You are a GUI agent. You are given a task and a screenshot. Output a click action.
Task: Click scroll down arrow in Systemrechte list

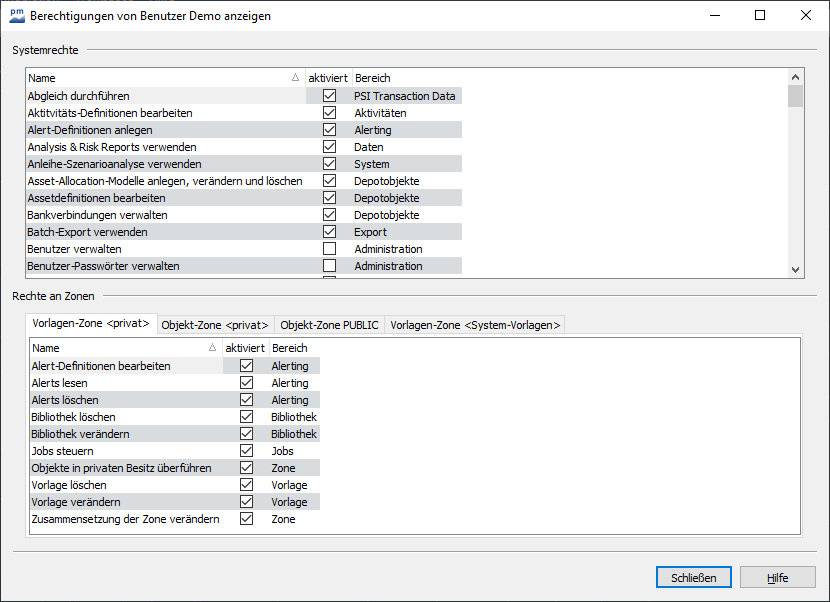coord(796,269)
